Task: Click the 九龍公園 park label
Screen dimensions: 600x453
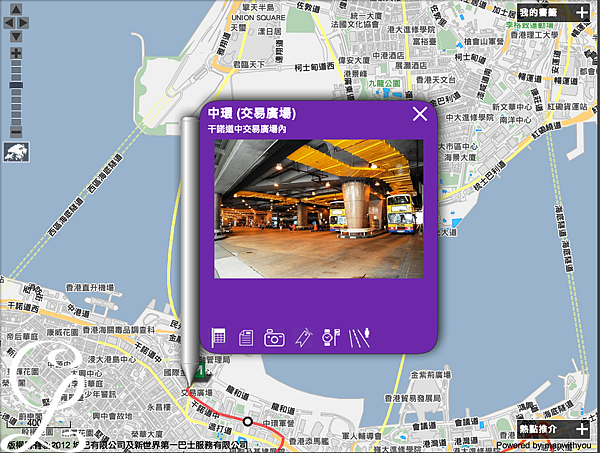Action: pyautogui.click(x=384, y=83)
